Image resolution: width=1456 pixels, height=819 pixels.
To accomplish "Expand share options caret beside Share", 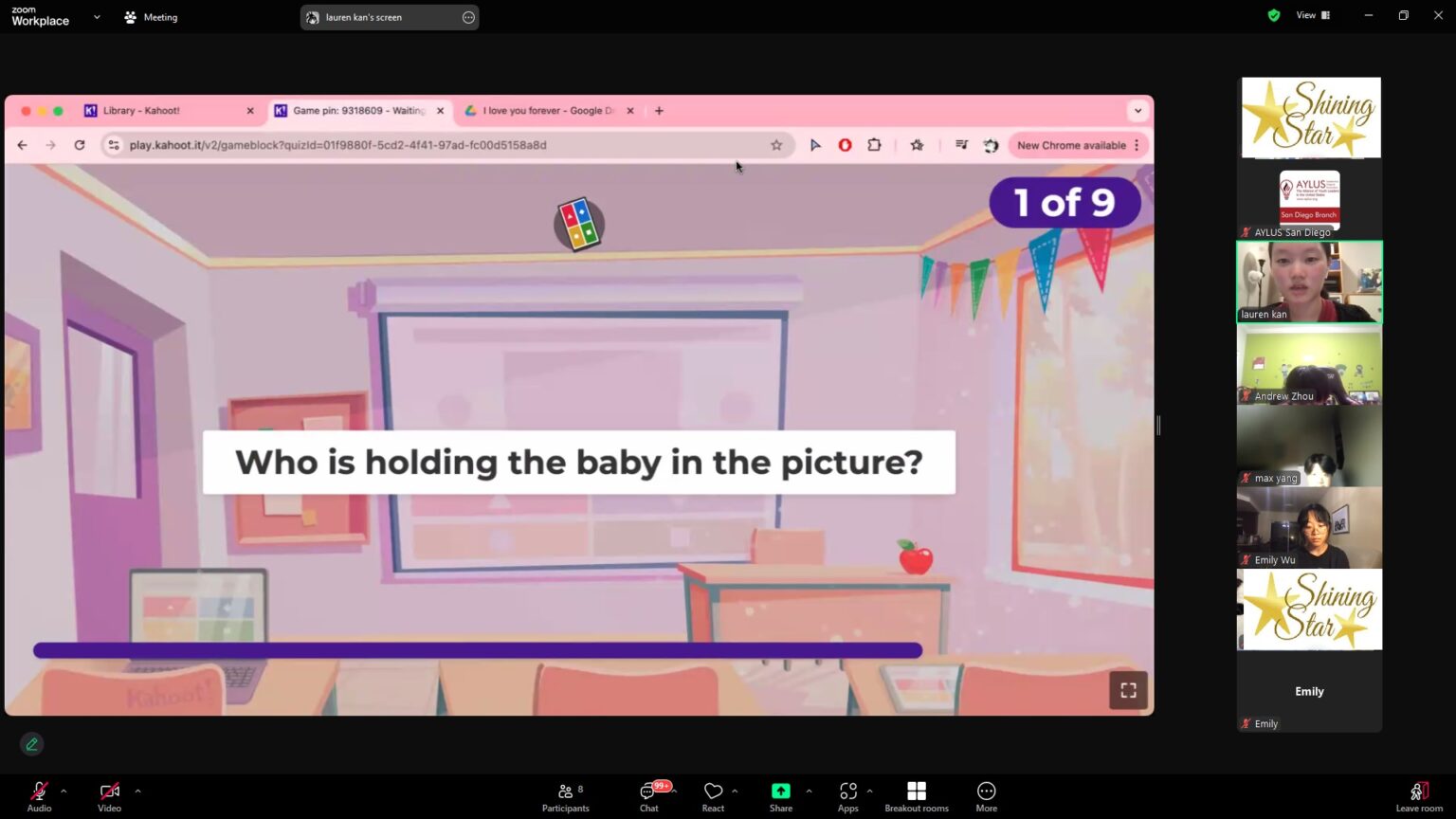I will [809, 791].
